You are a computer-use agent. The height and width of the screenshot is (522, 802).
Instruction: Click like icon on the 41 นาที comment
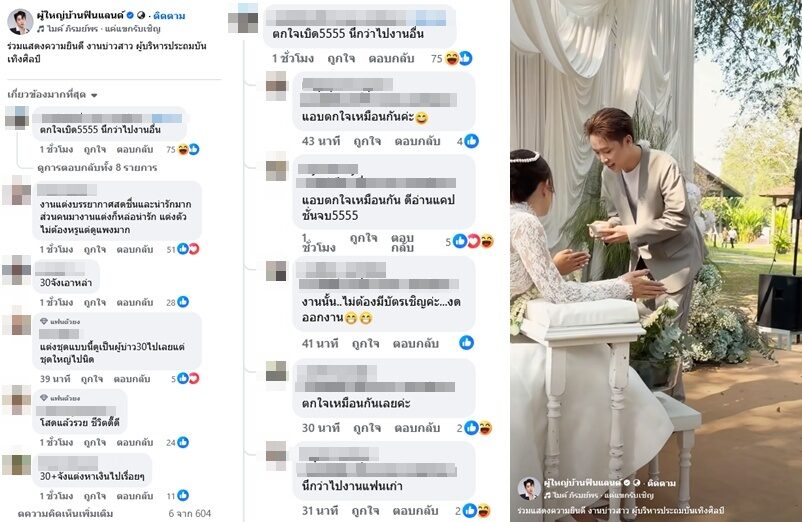[466, 343]
